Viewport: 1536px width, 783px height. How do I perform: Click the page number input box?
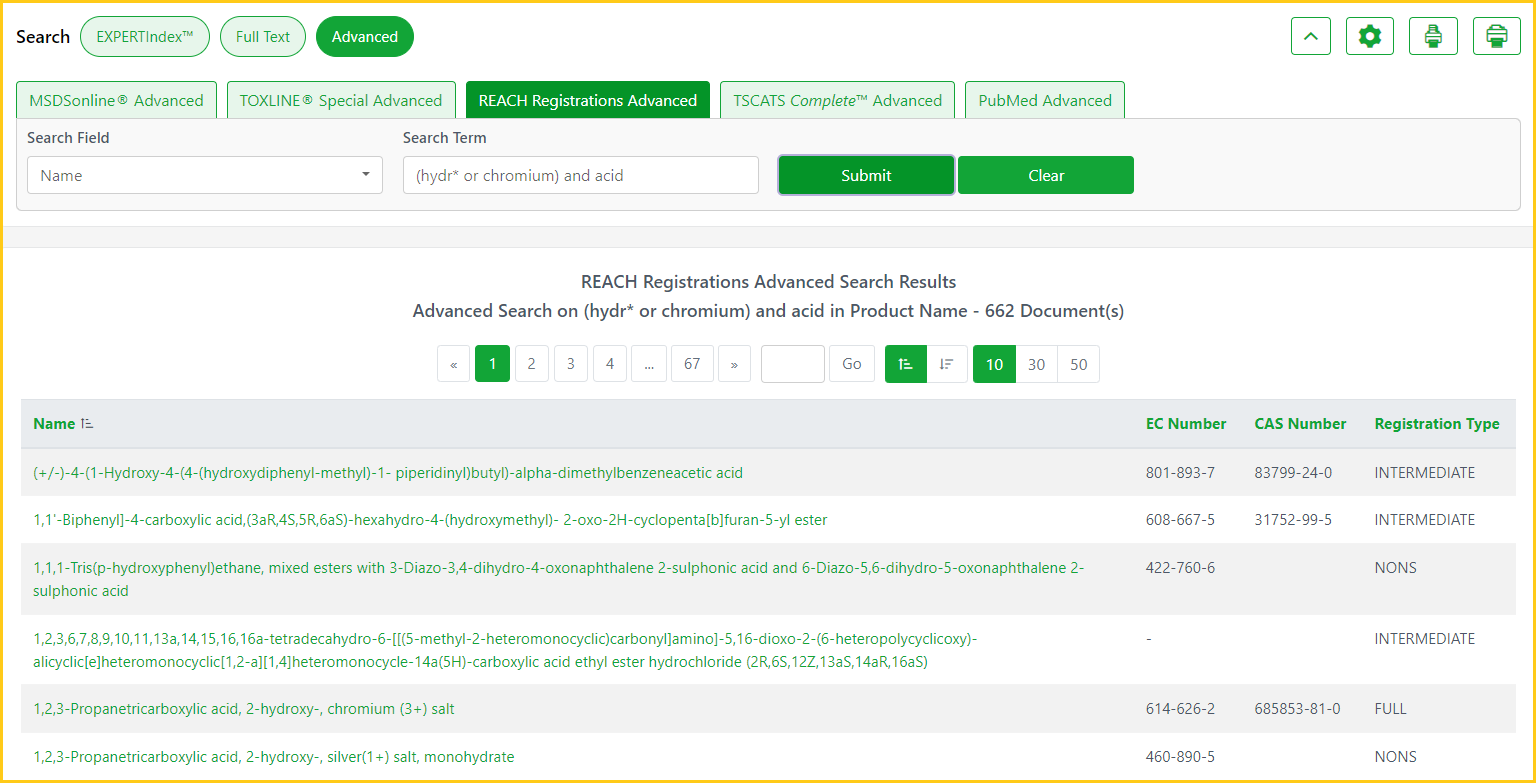click(x=792, y=364)
